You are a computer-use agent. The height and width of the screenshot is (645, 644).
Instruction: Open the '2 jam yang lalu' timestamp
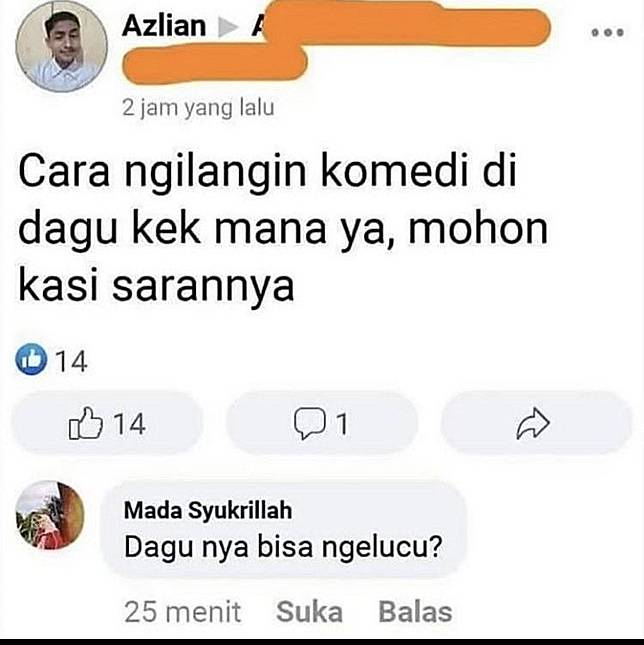[198, 108]
